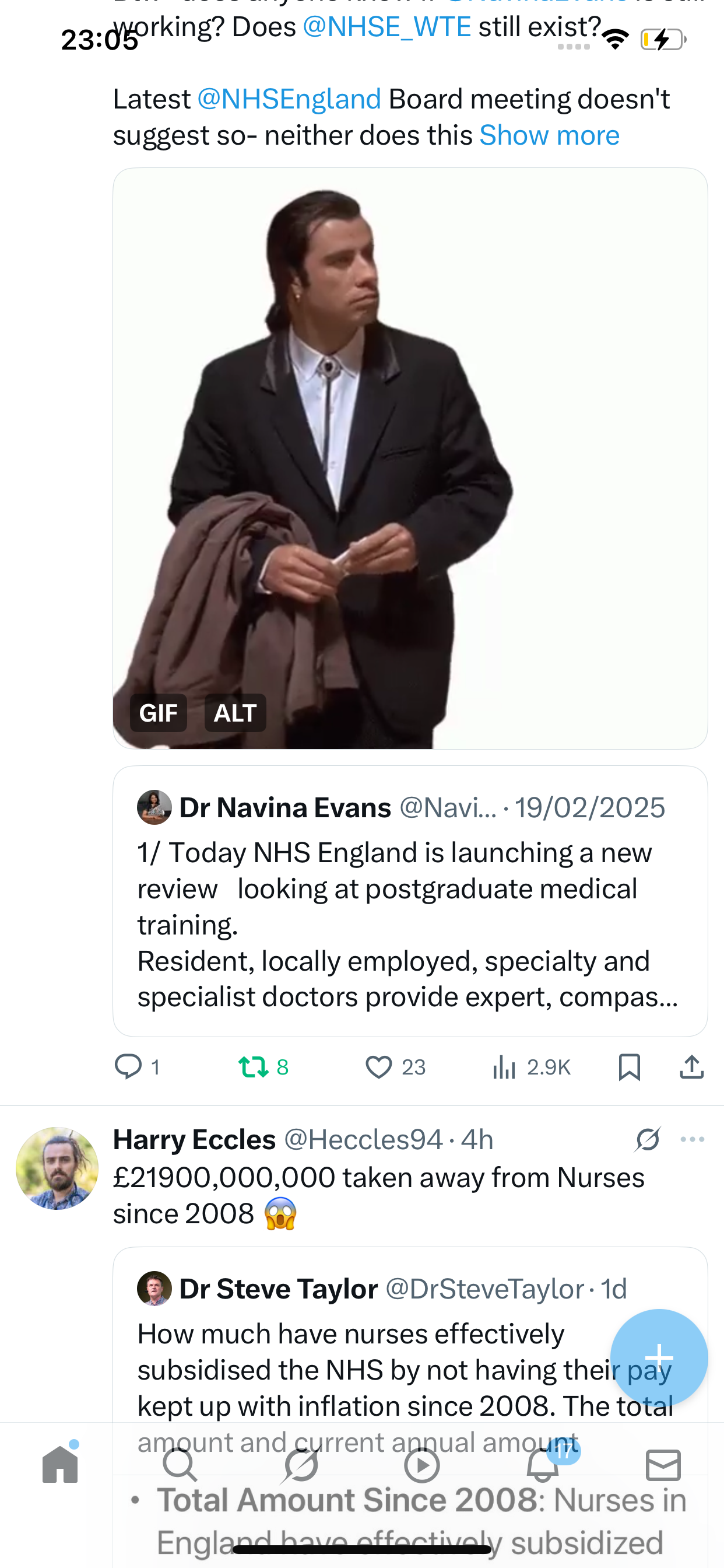The image size is (724, 1568).
Task: Open replies on the NHS England post
Action: [x=138, y=1066]
